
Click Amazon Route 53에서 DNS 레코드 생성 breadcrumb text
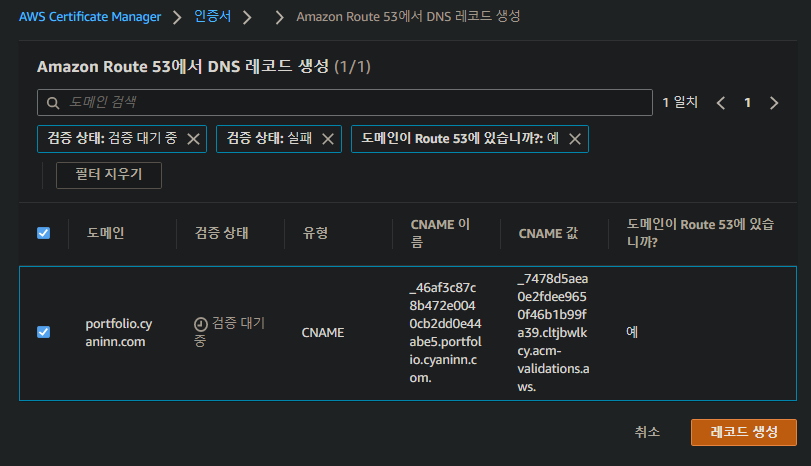408,17
